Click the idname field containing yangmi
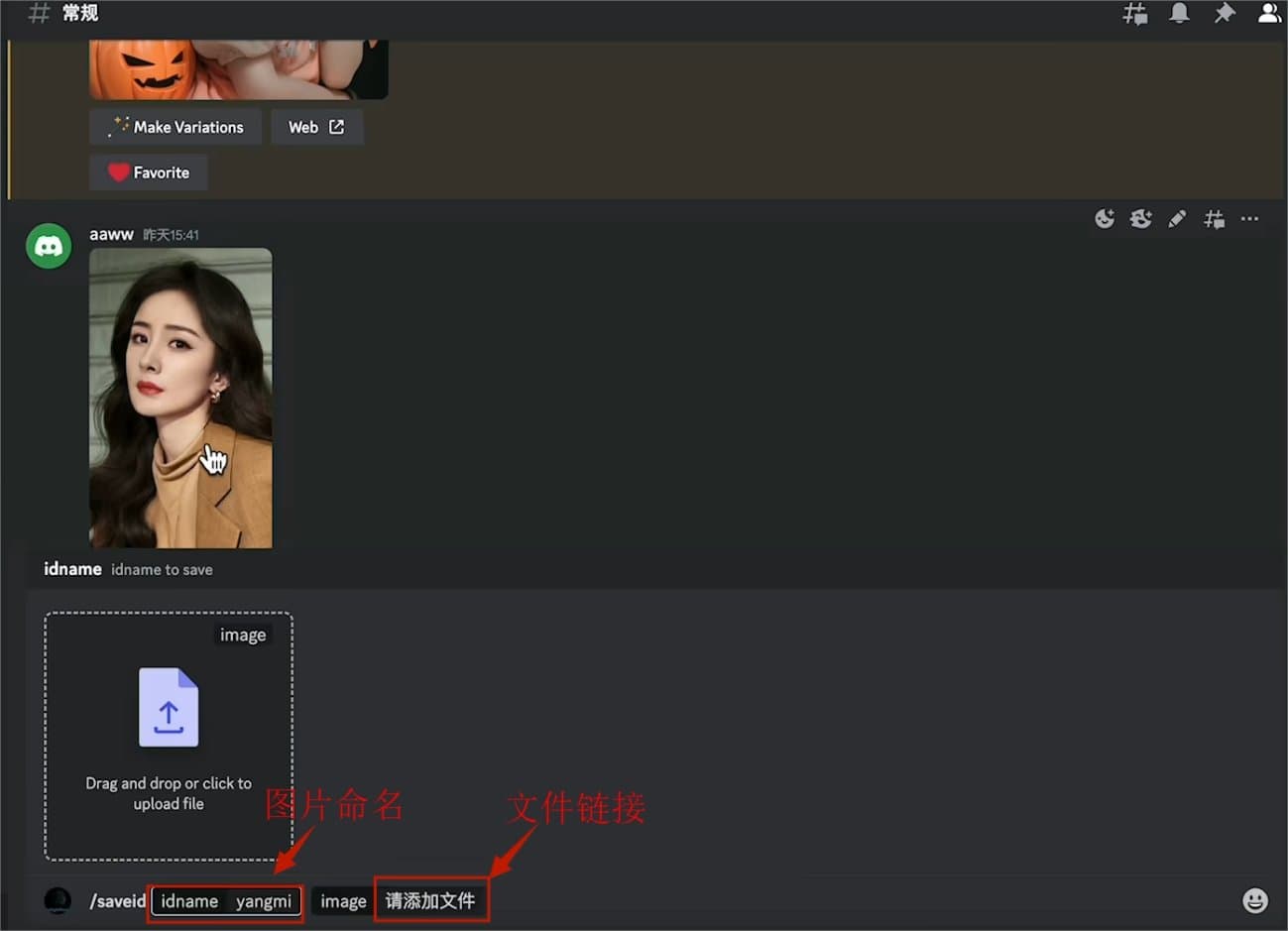Image resolution: width=1288 pixels, height=931 pixels. pyautogui.click(x=226, y=901)
